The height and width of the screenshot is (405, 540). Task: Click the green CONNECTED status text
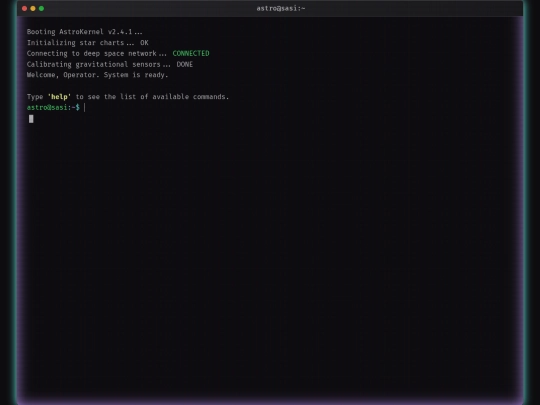point(191,53)
